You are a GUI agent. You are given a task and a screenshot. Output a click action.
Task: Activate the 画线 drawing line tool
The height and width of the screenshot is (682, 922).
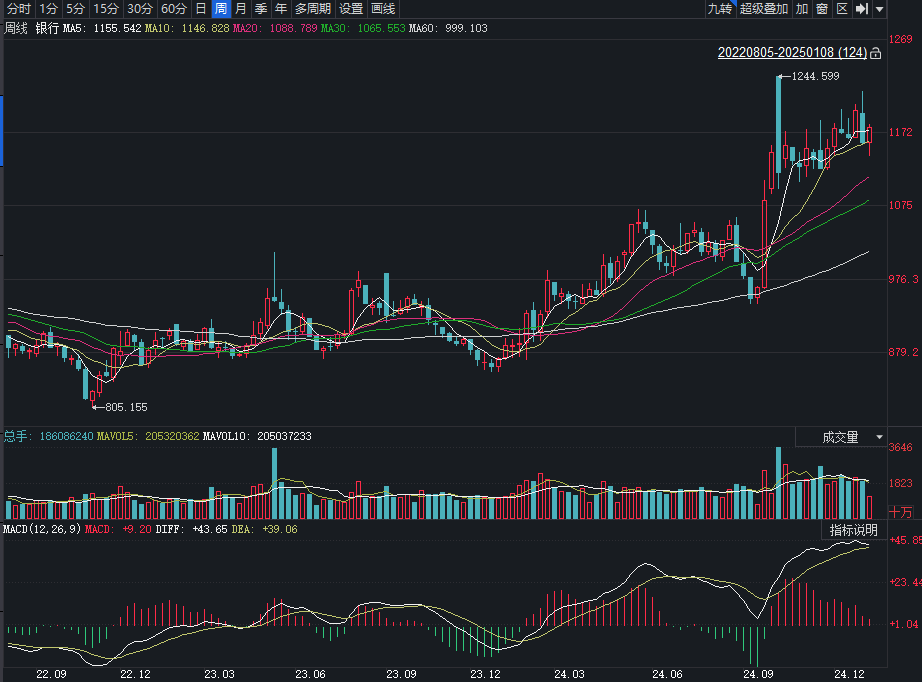[383, 9]
